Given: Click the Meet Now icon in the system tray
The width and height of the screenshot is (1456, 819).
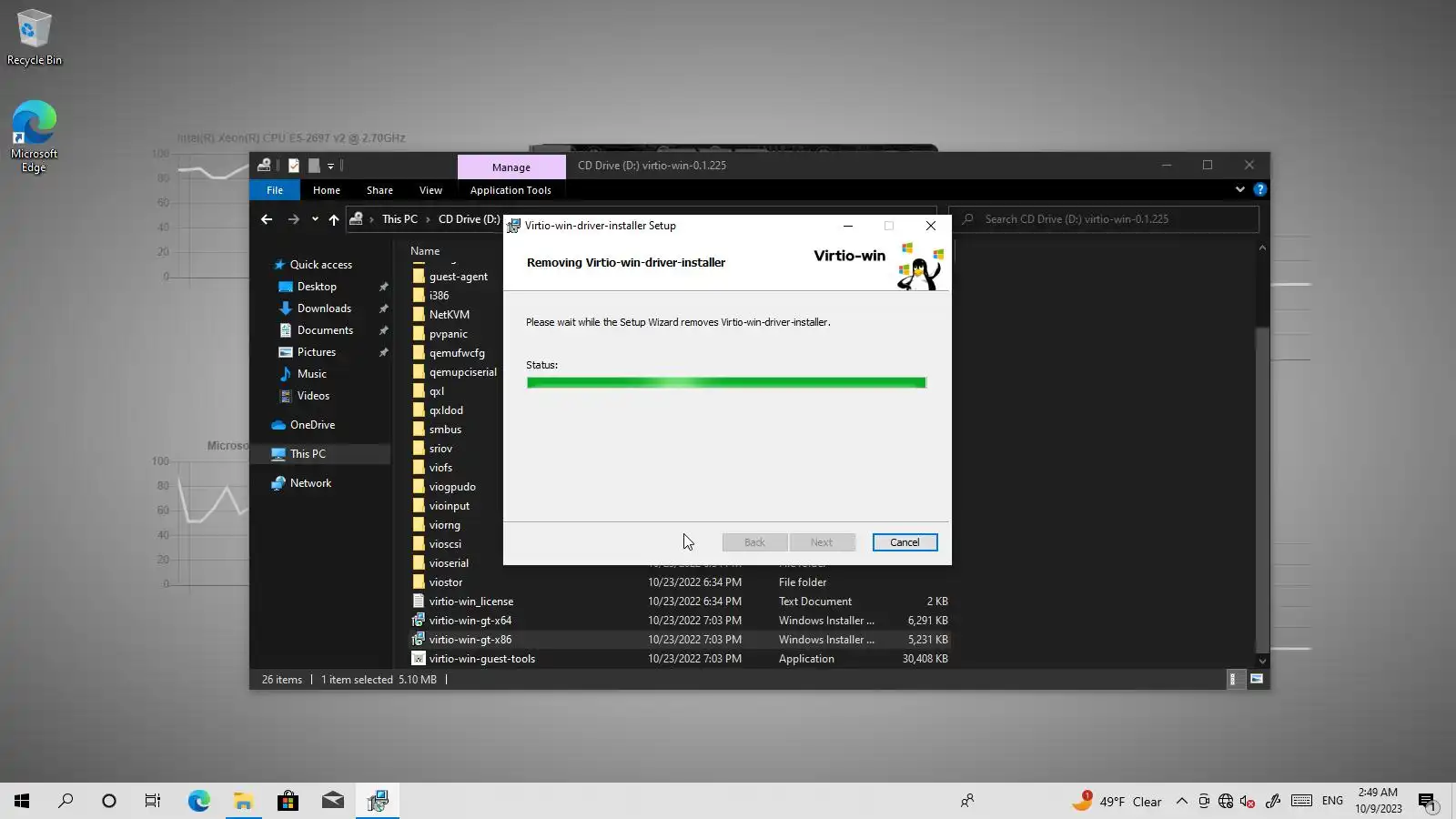Looking at the screenshot, I should (x=1204, y=801).
